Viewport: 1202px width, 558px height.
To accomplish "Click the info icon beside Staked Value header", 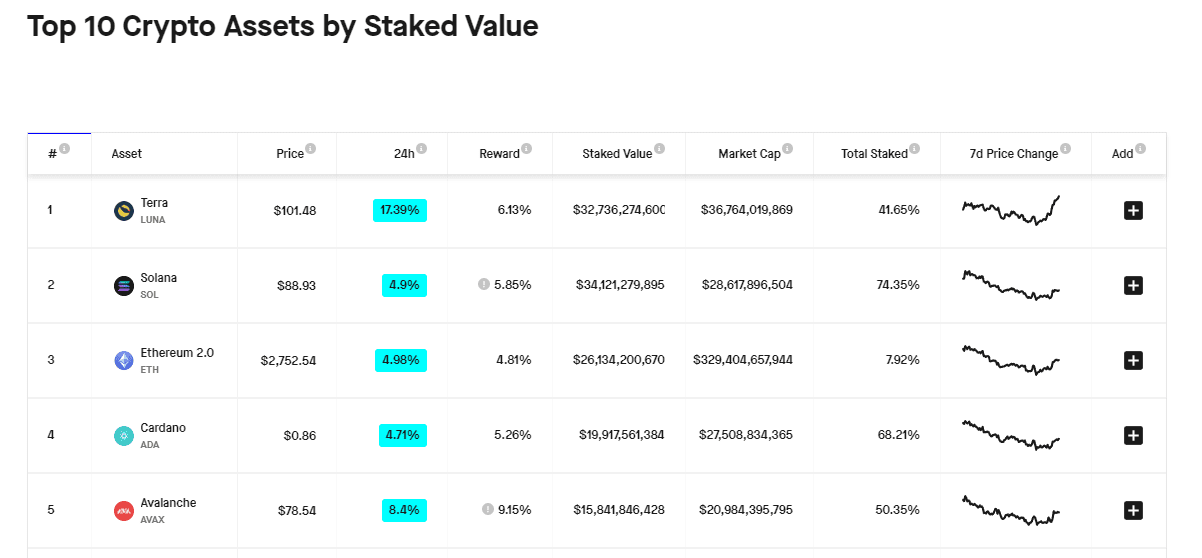I will [660, 149].
